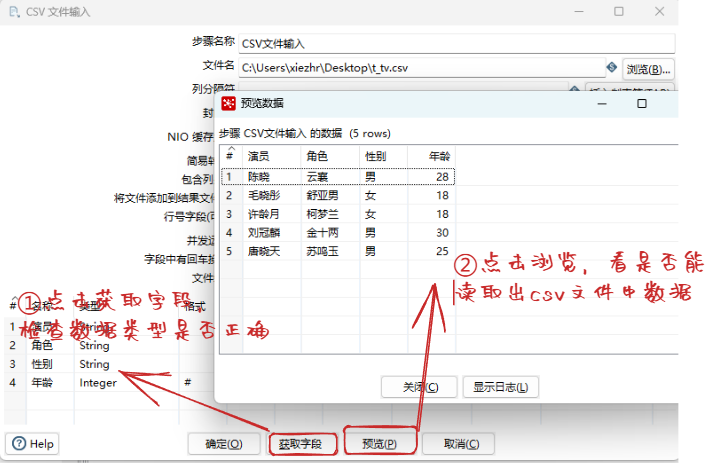Maximize the 预览数据 dialog
The width and height of the screenshot is (713, 463).
pyautogui.click(x=642, y=104)
